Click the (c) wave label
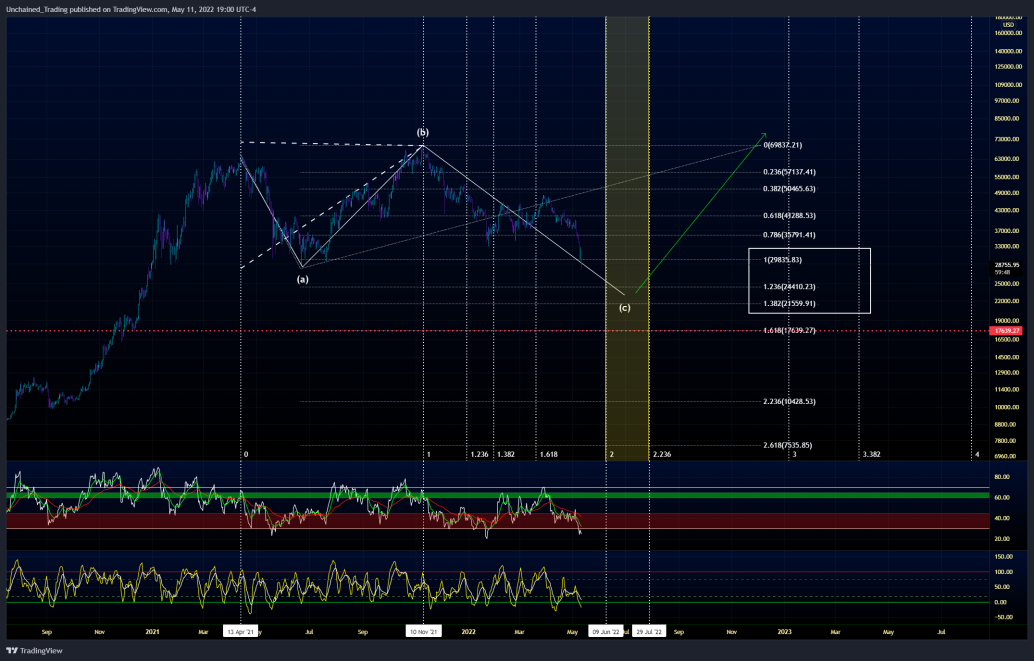The width and height of the screenshot is (1034, 661). point(624,307)
